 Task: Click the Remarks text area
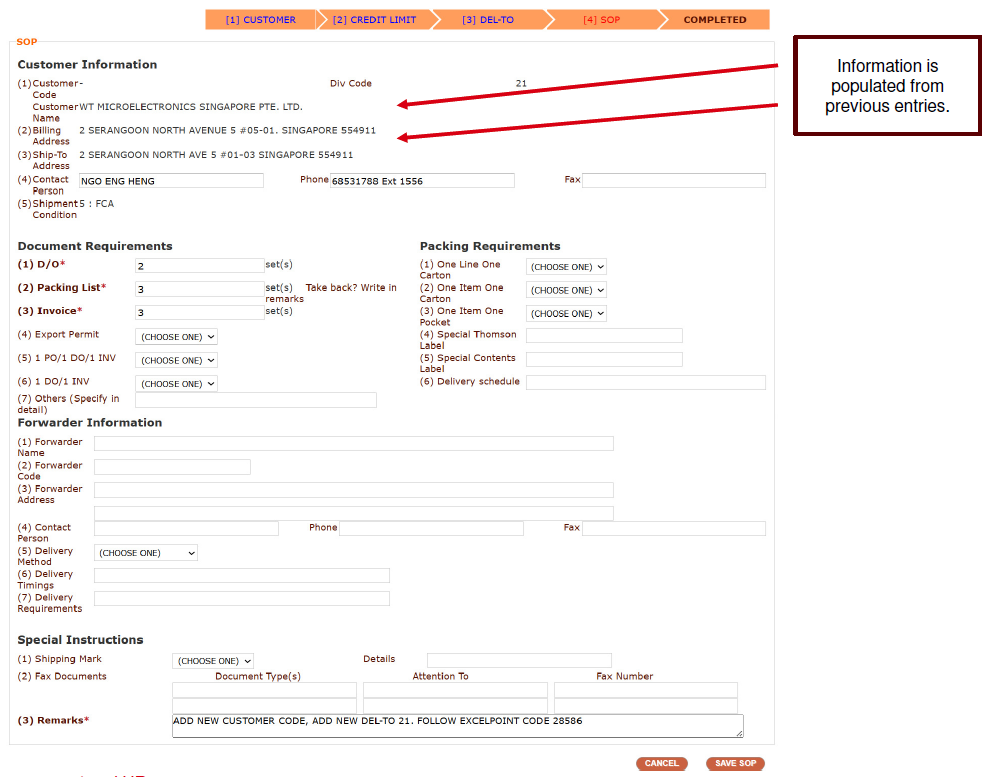pyautogui.click(x=457, y=726)
